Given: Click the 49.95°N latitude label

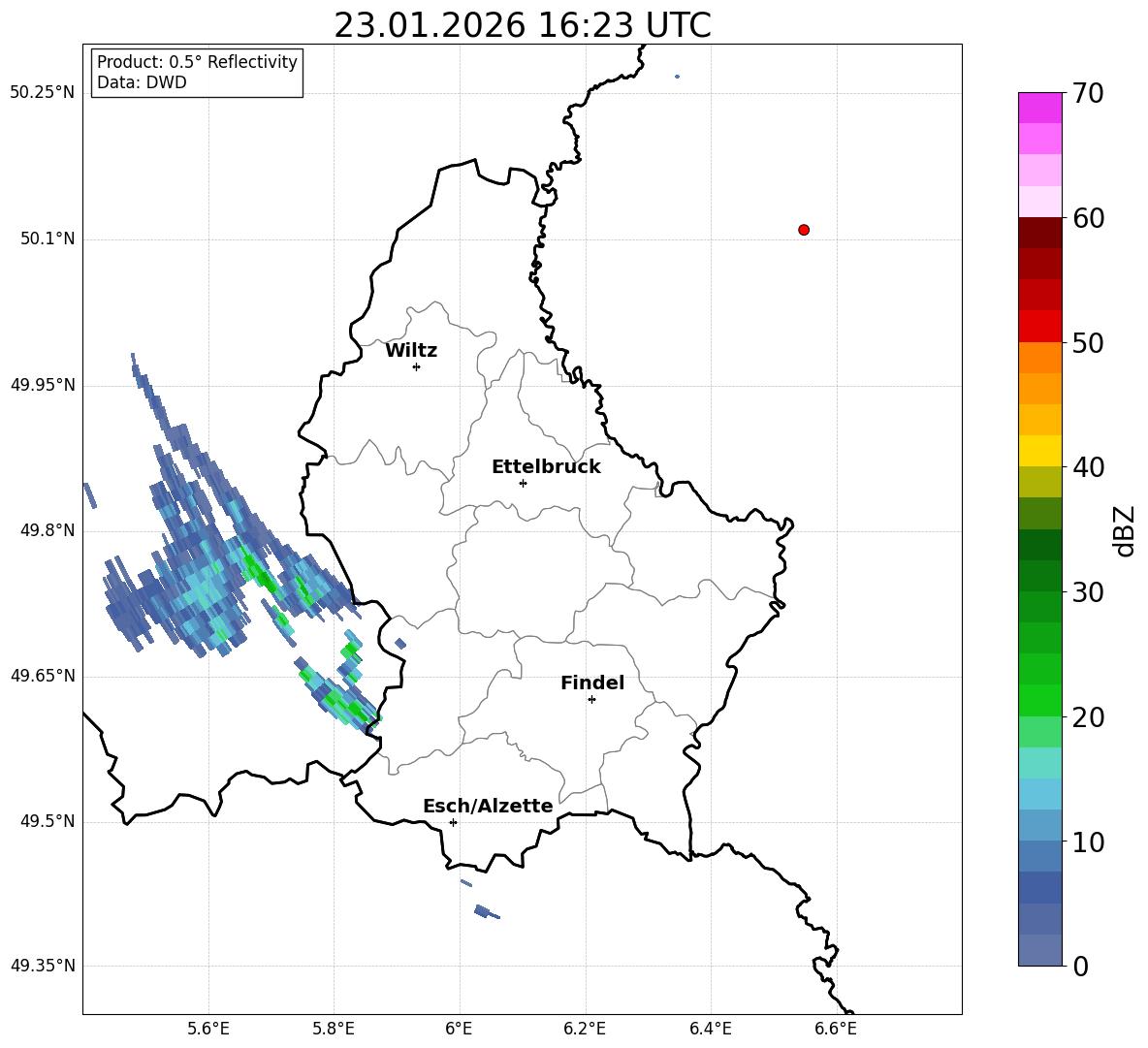Looking at the screenshot, I should pyautogui.click(x=43, y=385).
